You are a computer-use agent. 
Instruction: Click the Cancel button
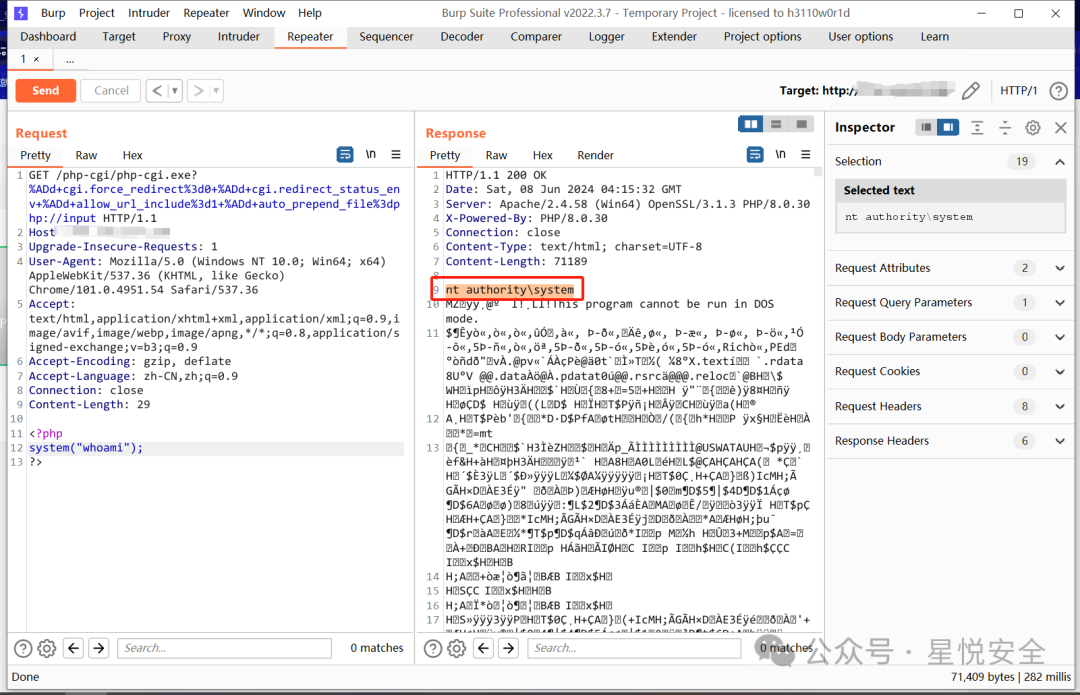tap(111, 90)
